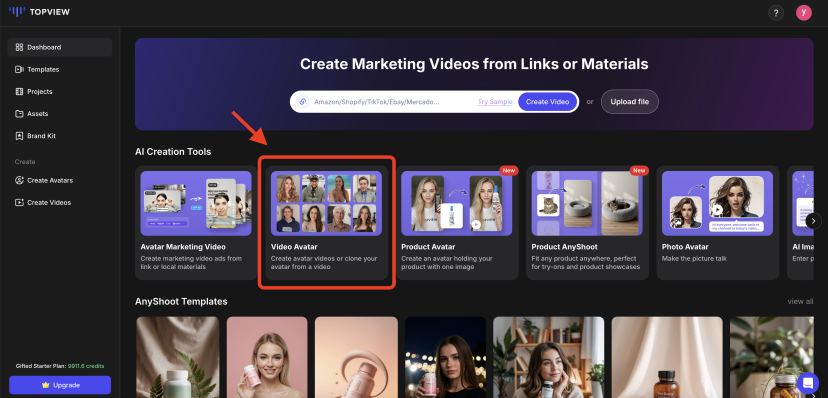Click the Create Video button

[x=547, y=102]
